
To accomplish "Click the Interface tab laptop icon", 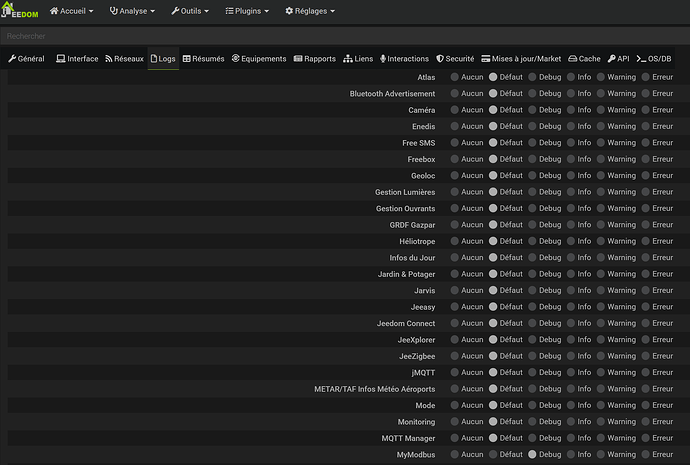I will 61,59.
